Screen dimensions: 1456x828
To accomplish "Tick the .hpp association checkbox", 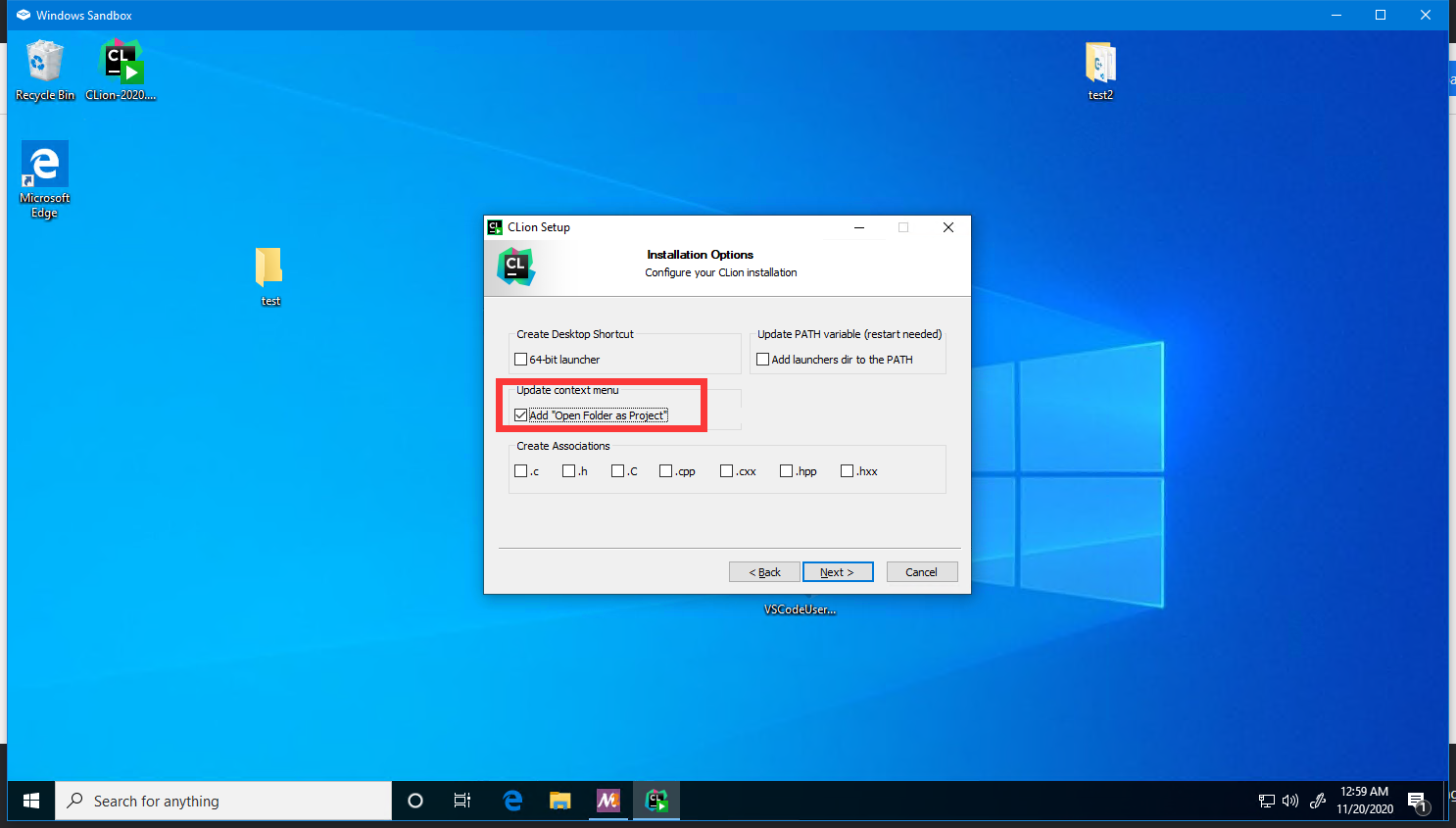I will 786,471.
